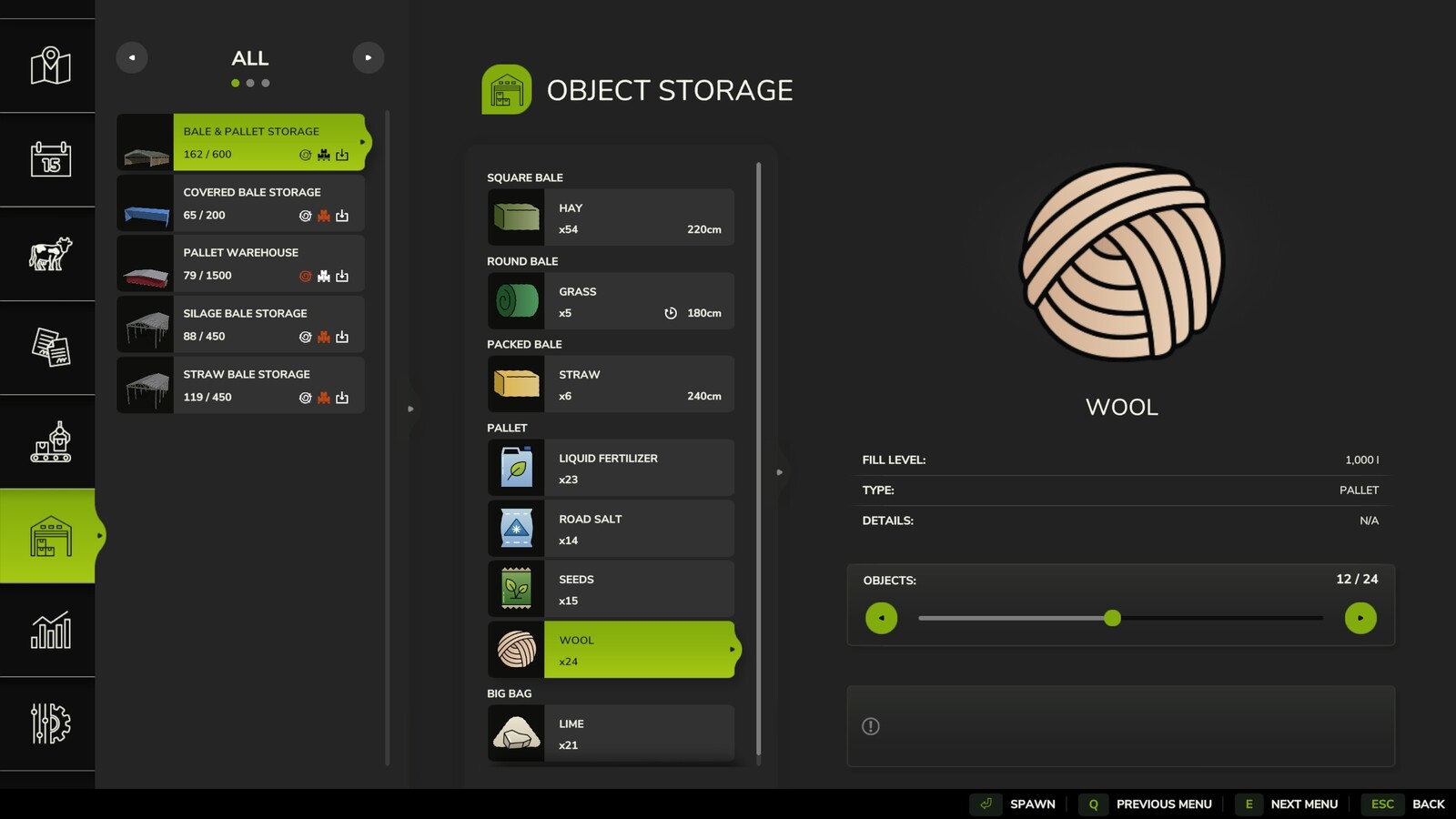Screen dimensions: 1456x819
Task: Toggle the unload icon on Pallet Warehouse
Action: [341, 276]
